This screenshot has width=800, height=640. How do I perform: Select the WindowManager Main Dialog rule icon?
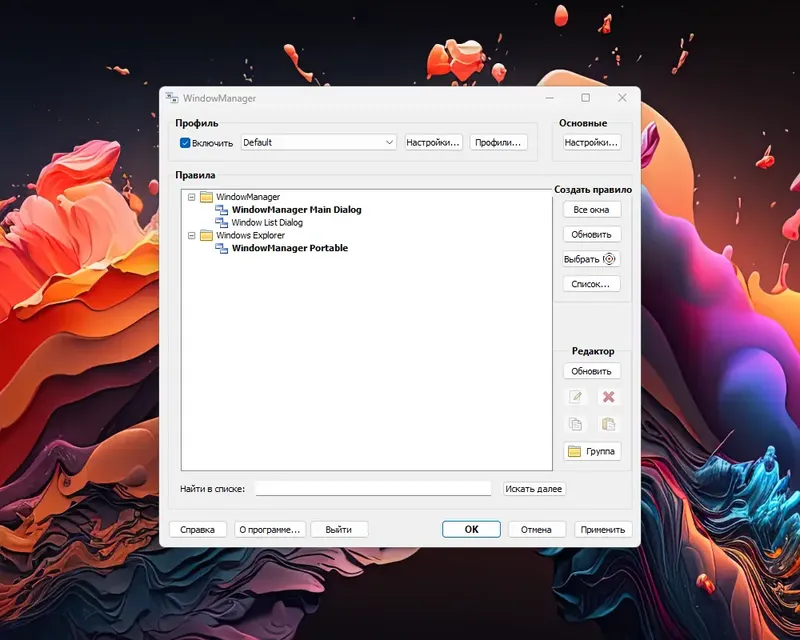(x=222, y=210)
